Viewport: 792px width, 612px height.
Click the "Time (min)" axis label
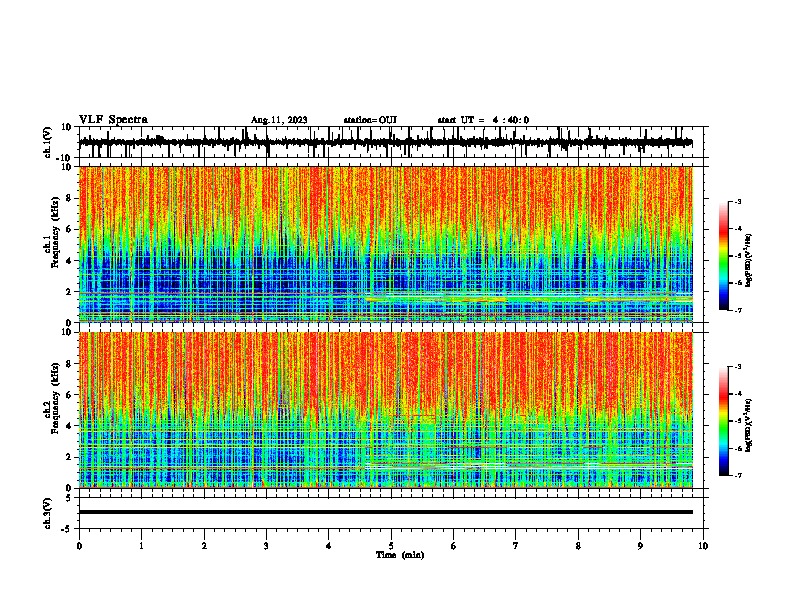point(400,555)
